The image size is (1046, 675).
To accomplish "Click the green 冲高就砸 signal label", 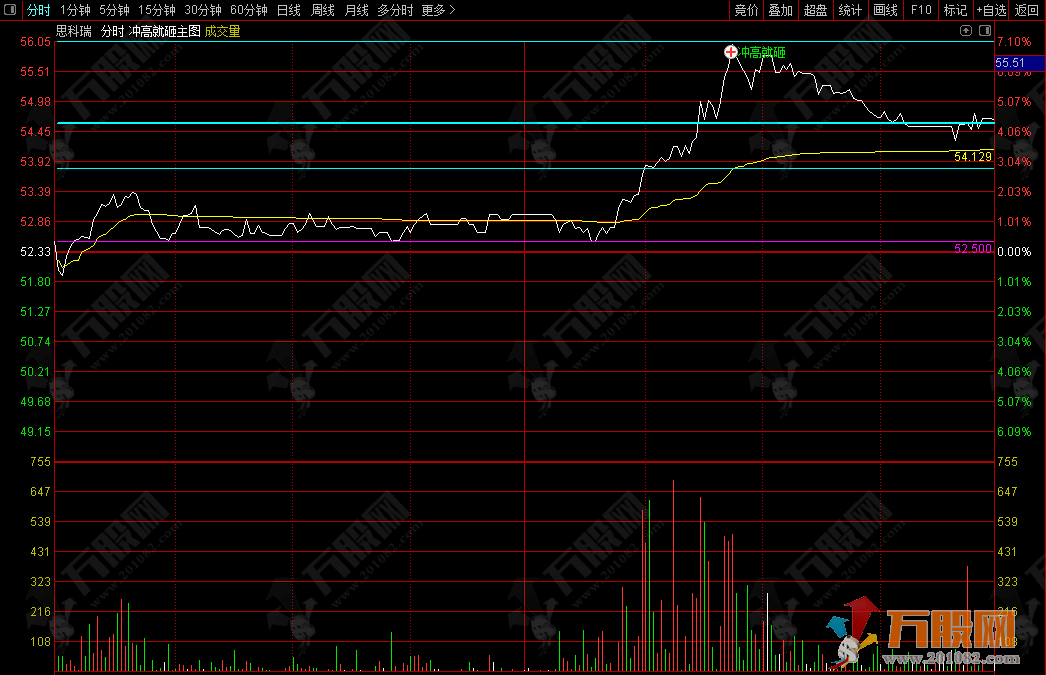I will [762, 52].
